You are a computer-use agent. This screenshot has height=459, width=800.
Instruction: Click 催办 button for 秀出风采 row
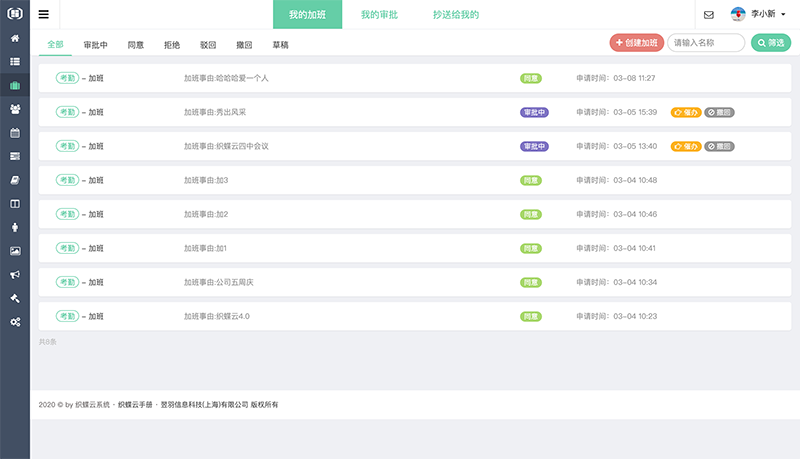click(x=686, y=112)
